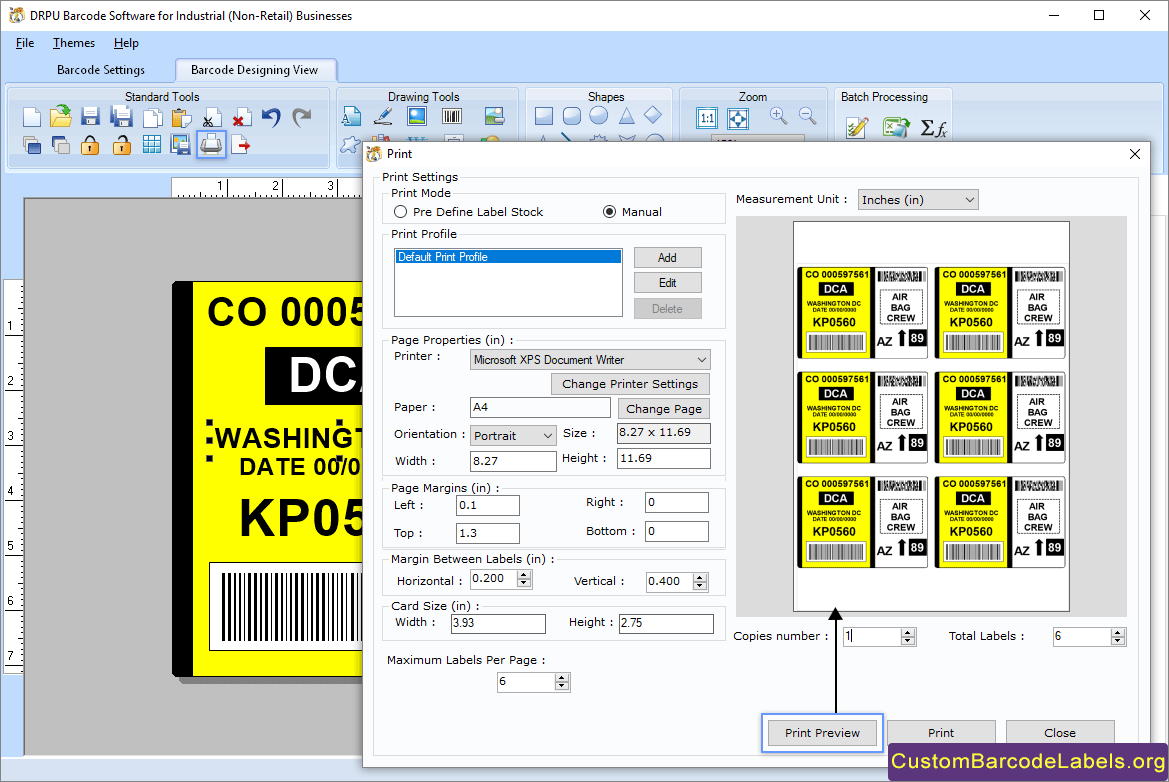
Task: Click Edit print profile button
Action: [667, 283]
